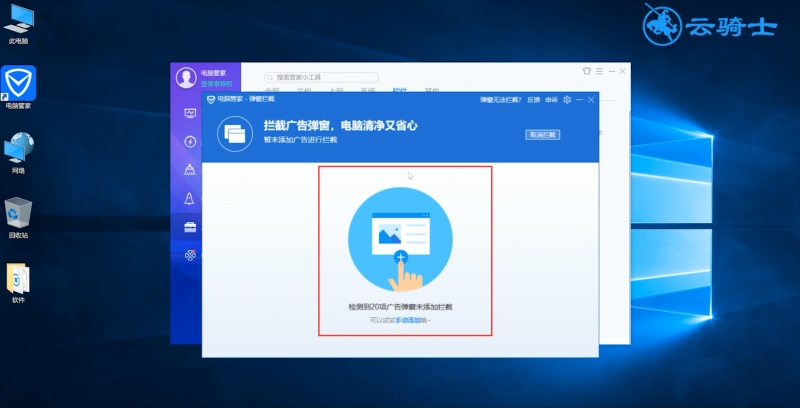Select the rocket speed-up sidebar icon
Image resolution: width=800 pixels, height=408 pixels.
click(x=189, y=198)
